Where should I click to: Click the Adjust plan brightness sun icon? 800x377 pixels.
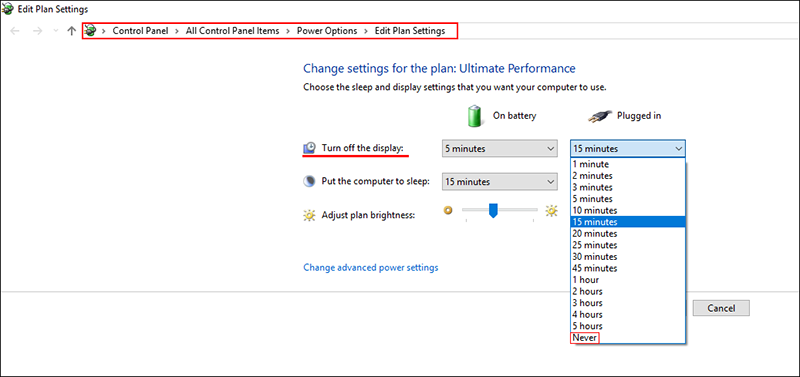tap(310, 215)
